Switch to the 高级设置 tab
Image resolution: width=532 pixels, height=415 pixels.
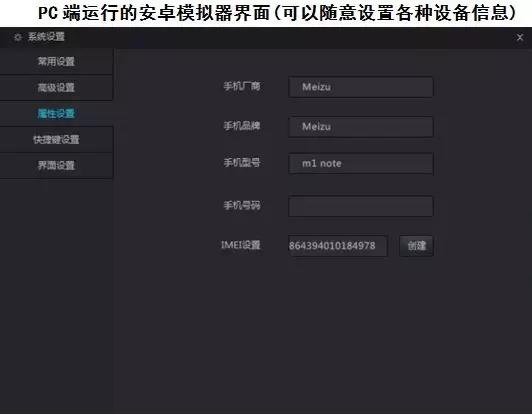point(56,88)
